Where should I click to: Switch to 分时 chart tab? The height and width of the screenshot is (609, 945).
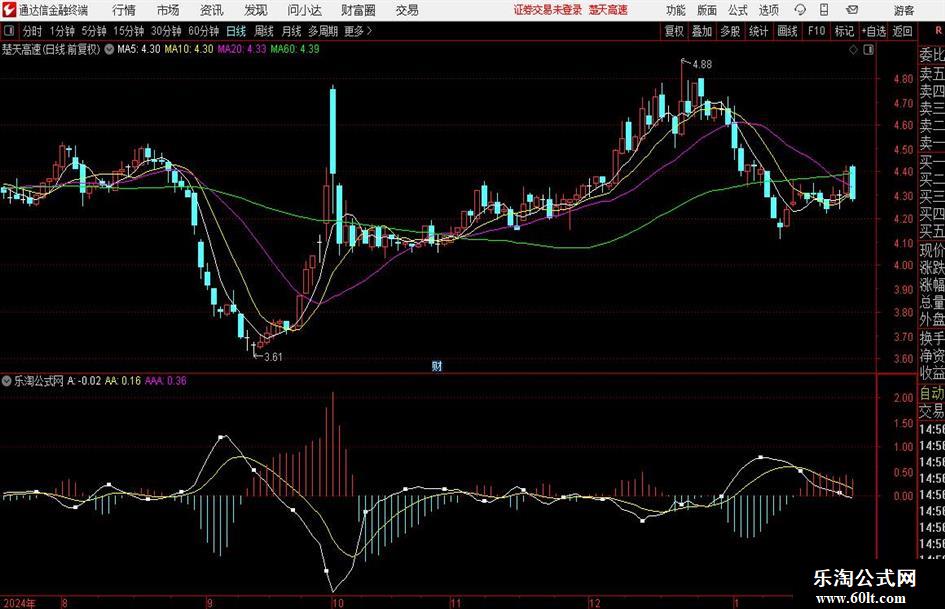coord(32,31)
